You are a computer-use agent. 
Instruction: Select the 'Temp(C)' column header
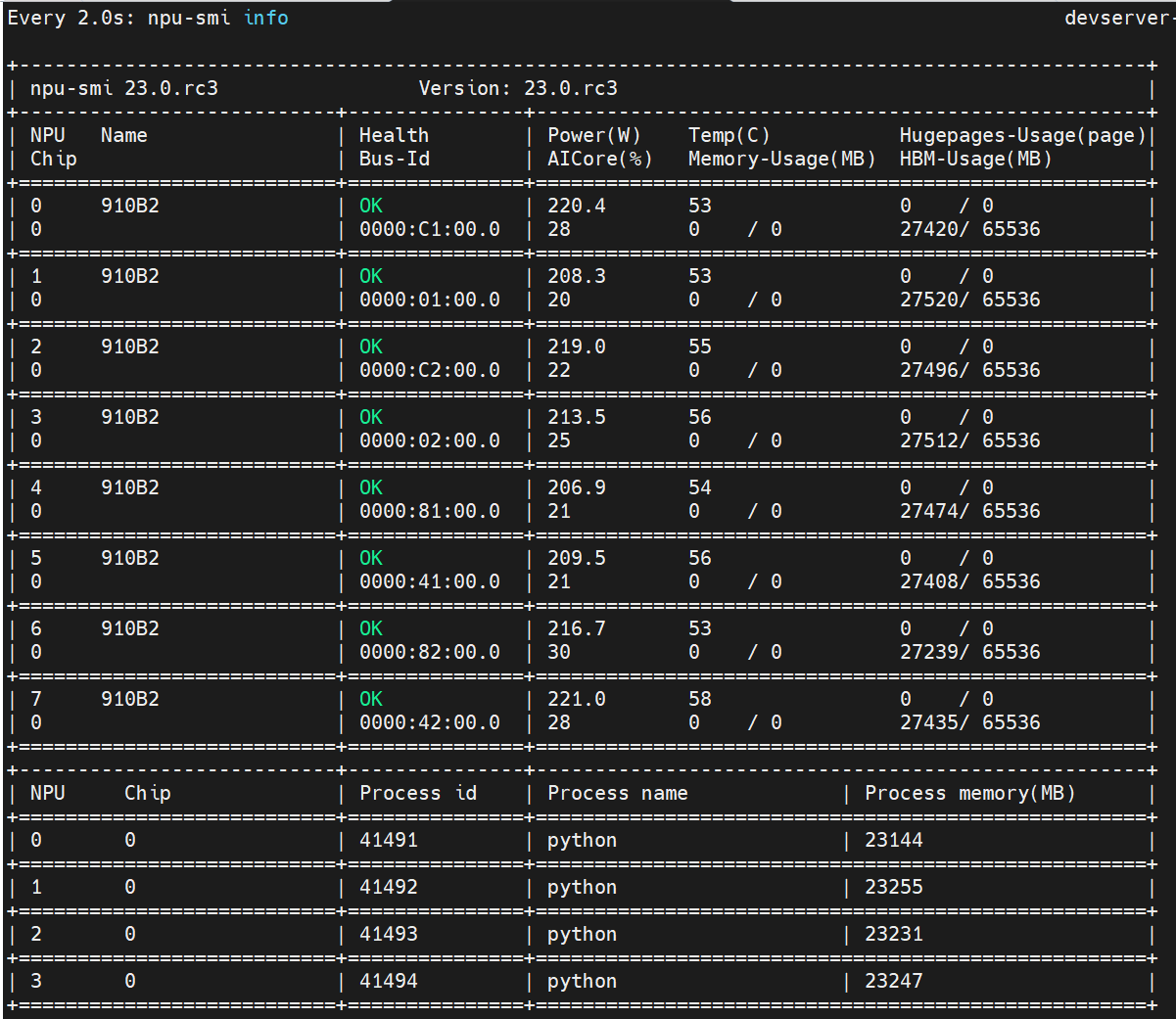(x=729, y=135)
